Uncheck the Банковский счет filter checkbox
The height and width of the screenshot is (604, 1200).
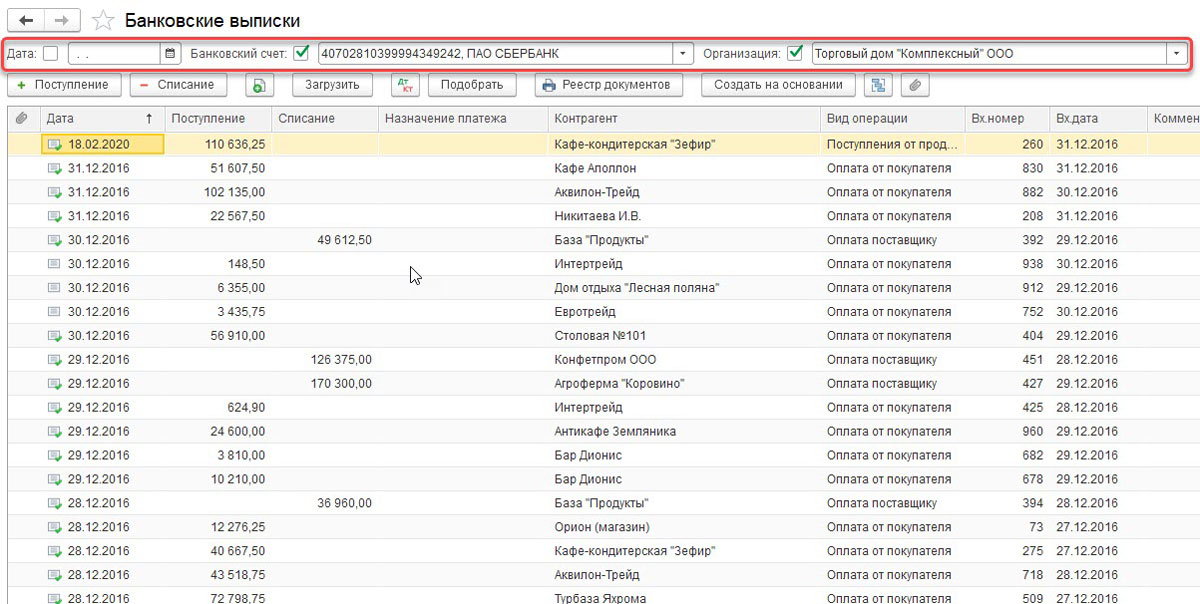pyautogui.click(x=301, y=53)
